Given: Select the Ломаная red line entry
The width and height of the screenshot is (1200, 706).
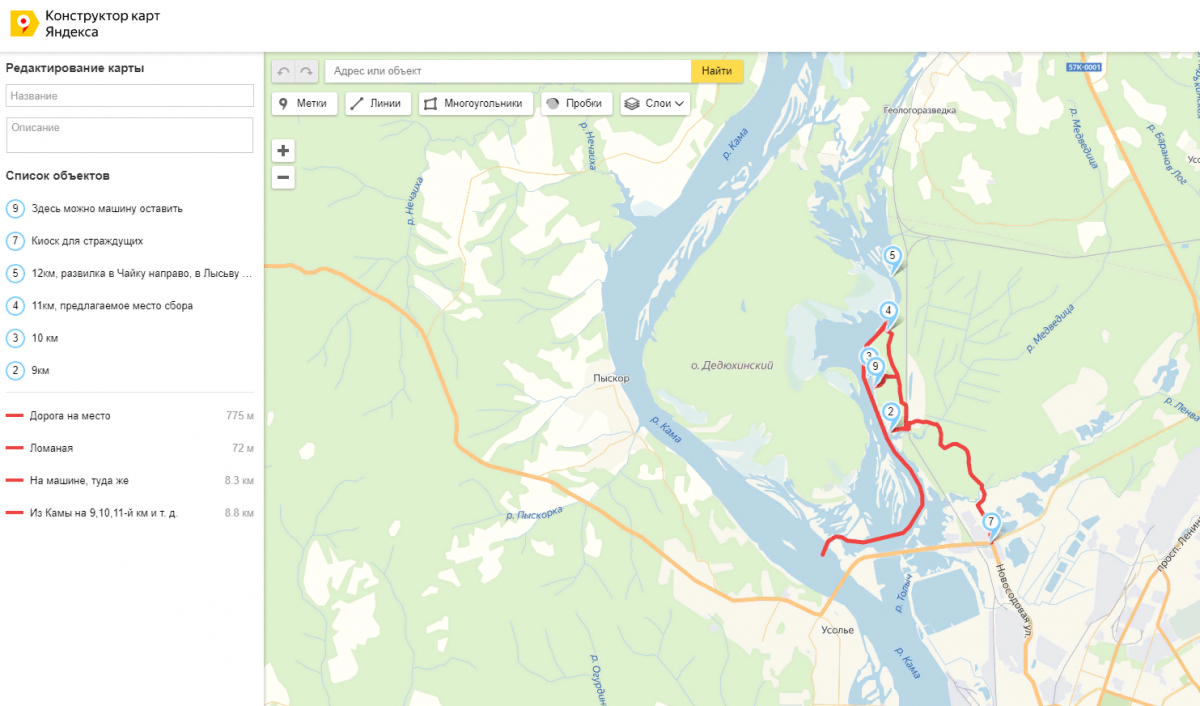Looking at the screenshot, I should [x=128, y=448].
